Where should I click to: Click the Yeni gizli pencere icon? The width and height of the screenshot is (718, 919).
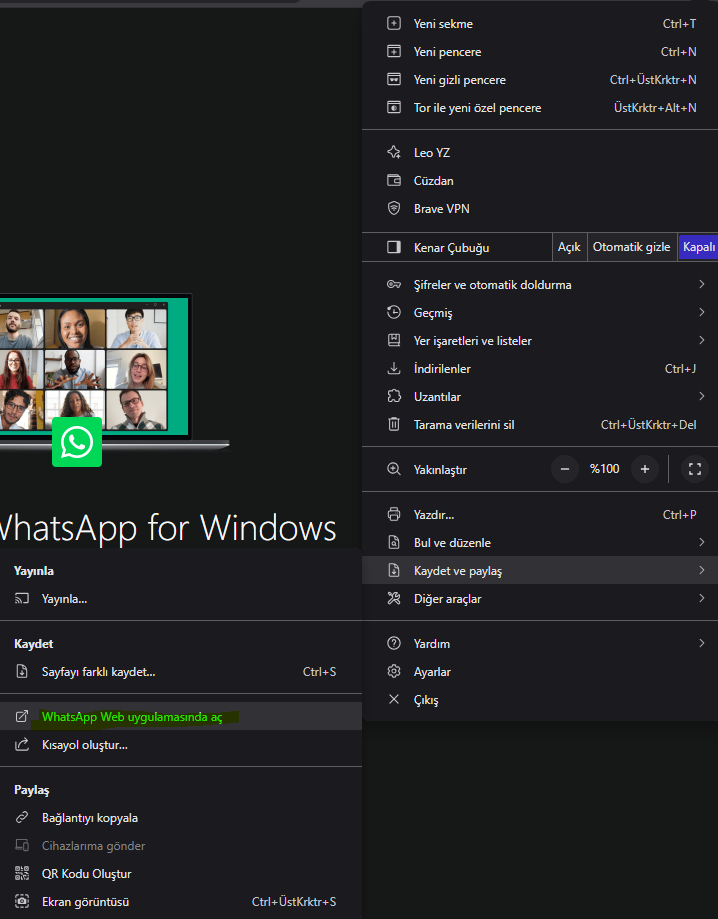coord(394,79)
